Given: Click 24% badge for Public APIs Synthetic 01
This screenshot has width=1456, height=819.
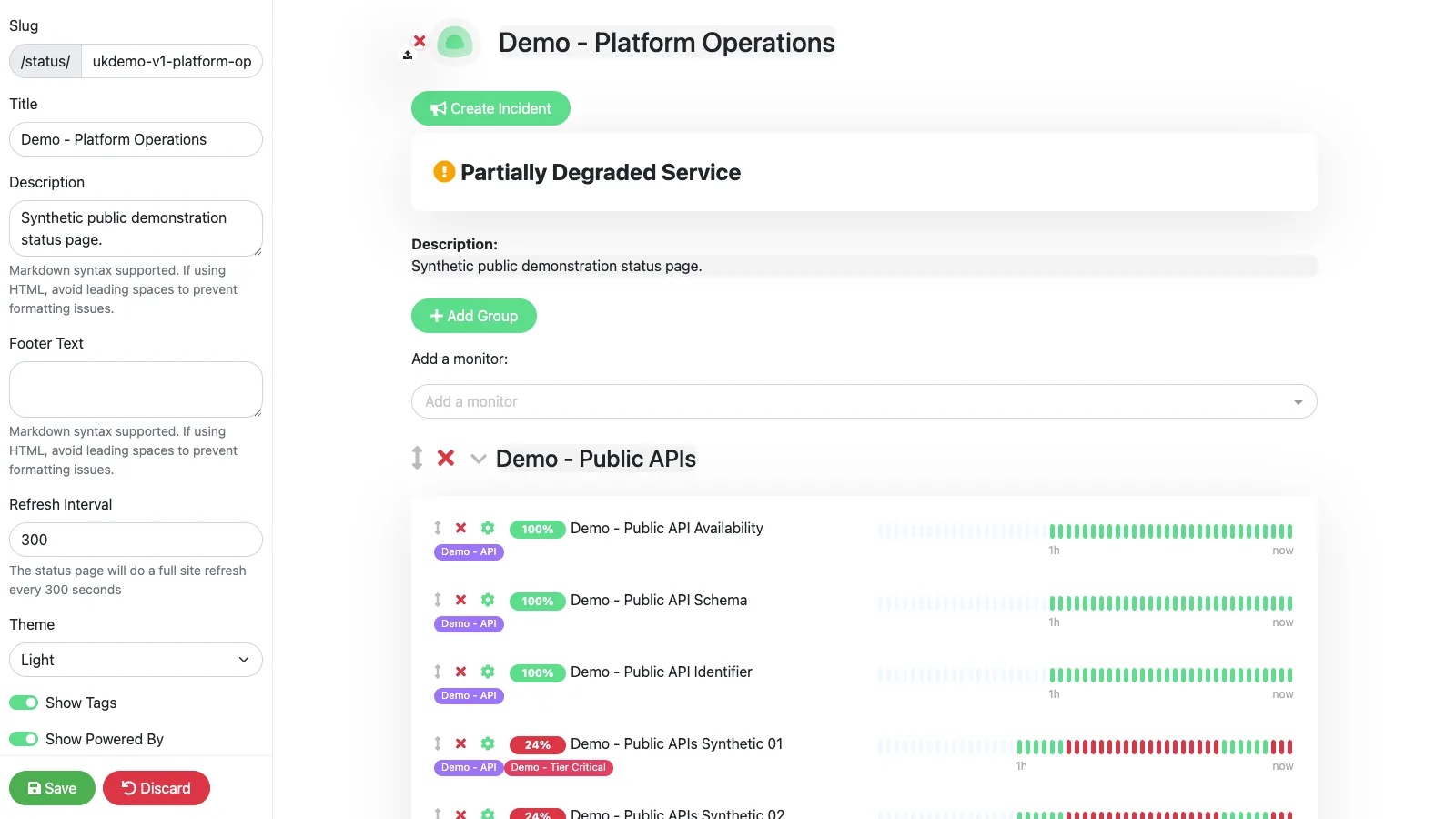Looking at the screenshot, I should click(538, 744).
